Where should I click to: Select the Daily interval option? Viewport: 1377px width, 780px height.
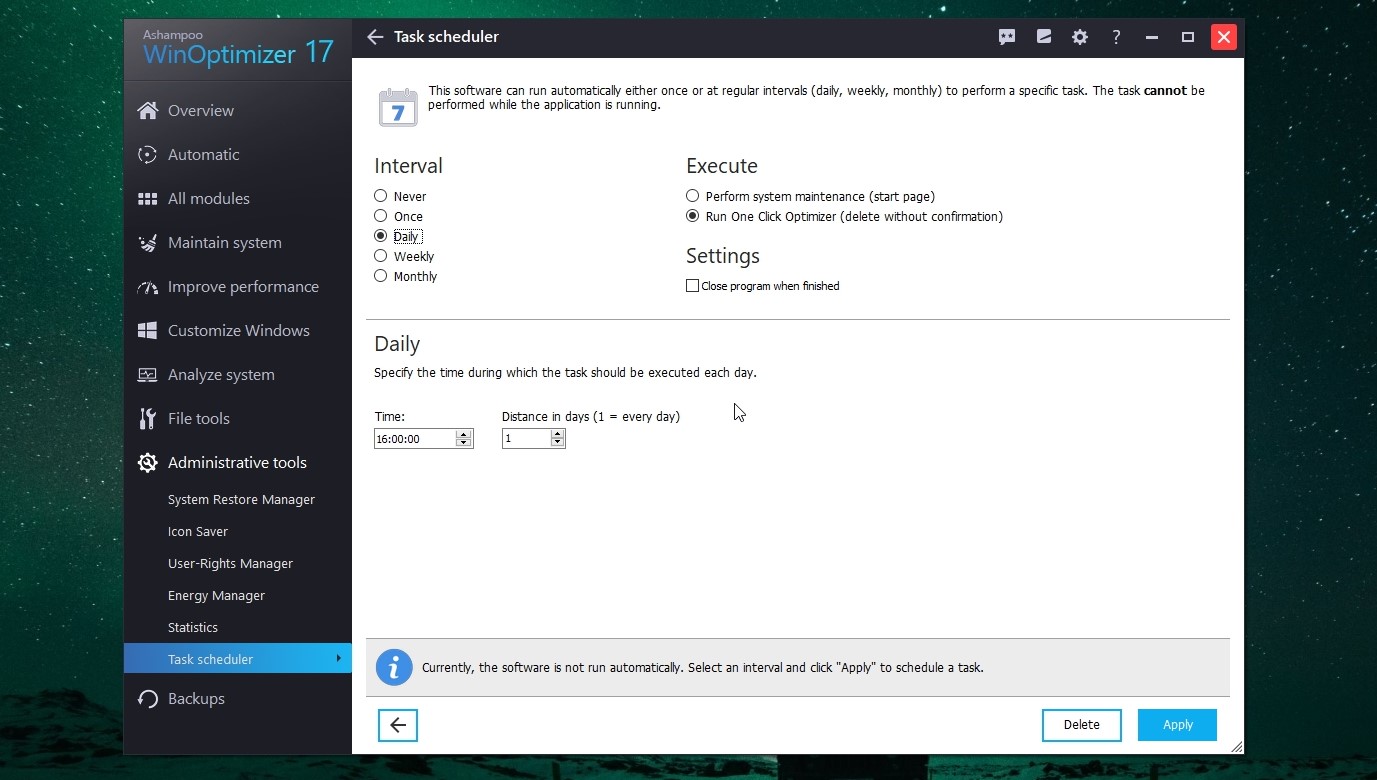380,236
